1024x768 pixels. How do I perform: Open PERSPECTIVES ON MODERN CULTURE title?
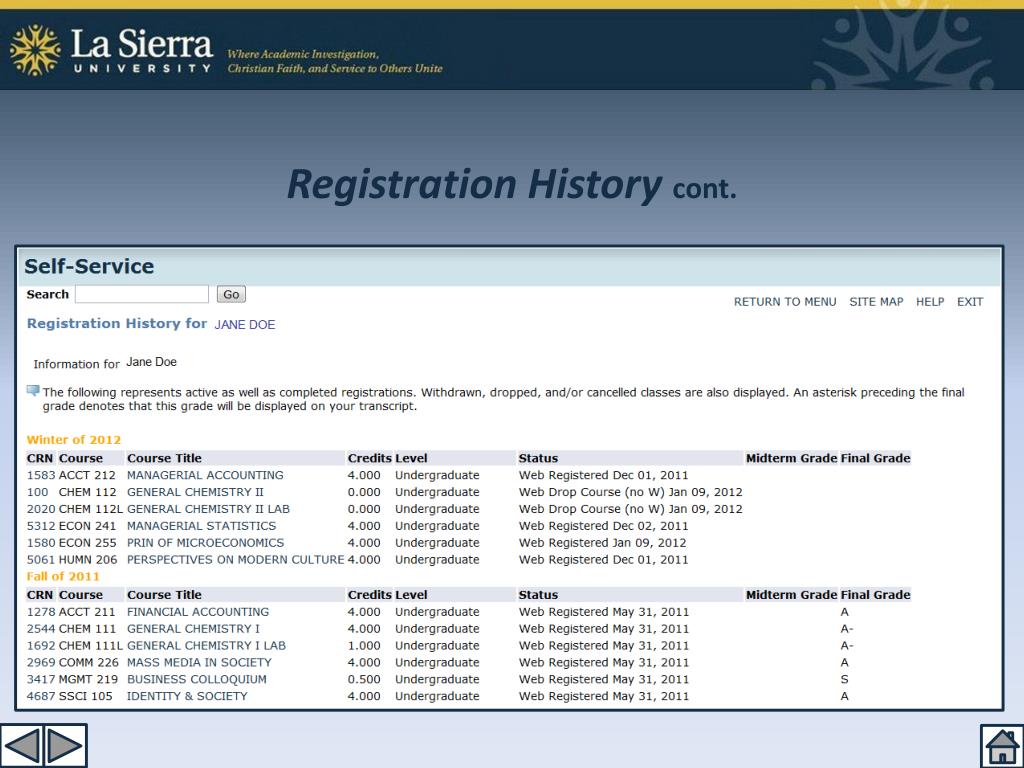pyautogui.click(x=235, y=560)
